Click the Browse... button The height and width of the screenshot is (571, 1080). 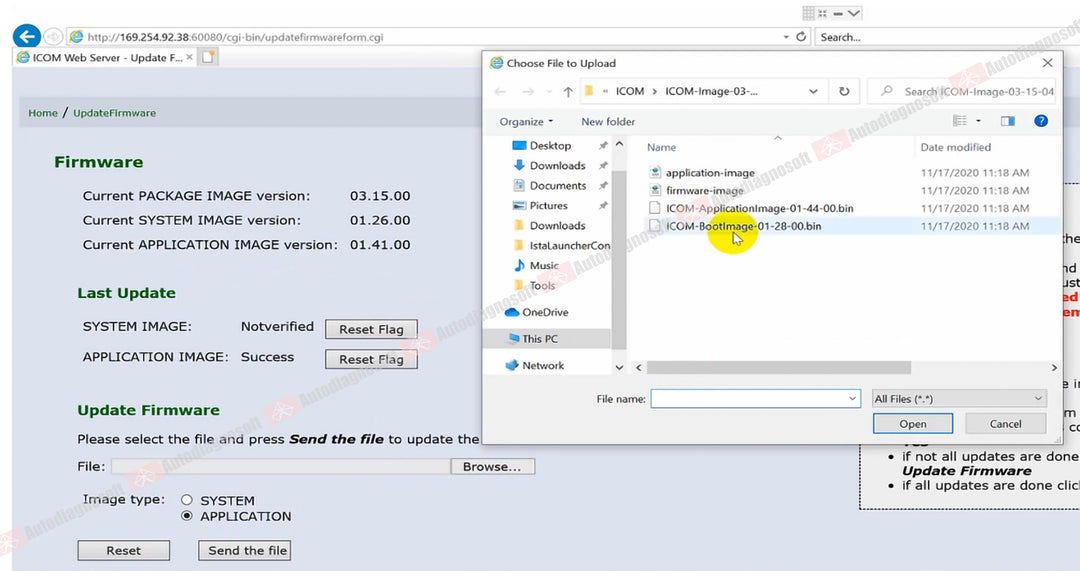coord(492,466)
